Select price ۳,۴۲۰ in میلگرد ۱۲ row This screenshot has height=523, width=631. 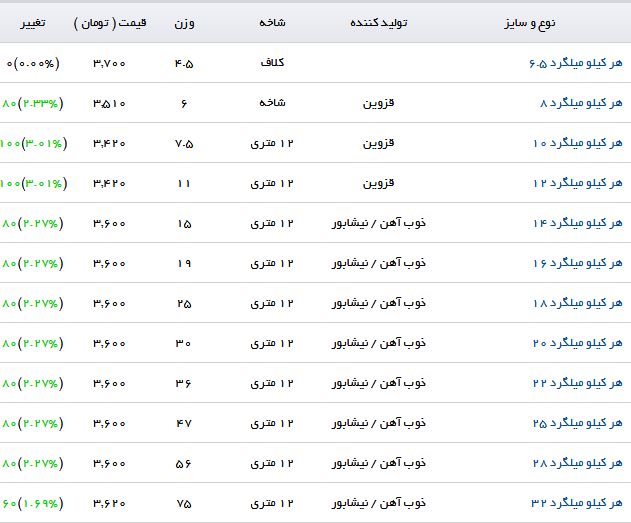(109, 183)
